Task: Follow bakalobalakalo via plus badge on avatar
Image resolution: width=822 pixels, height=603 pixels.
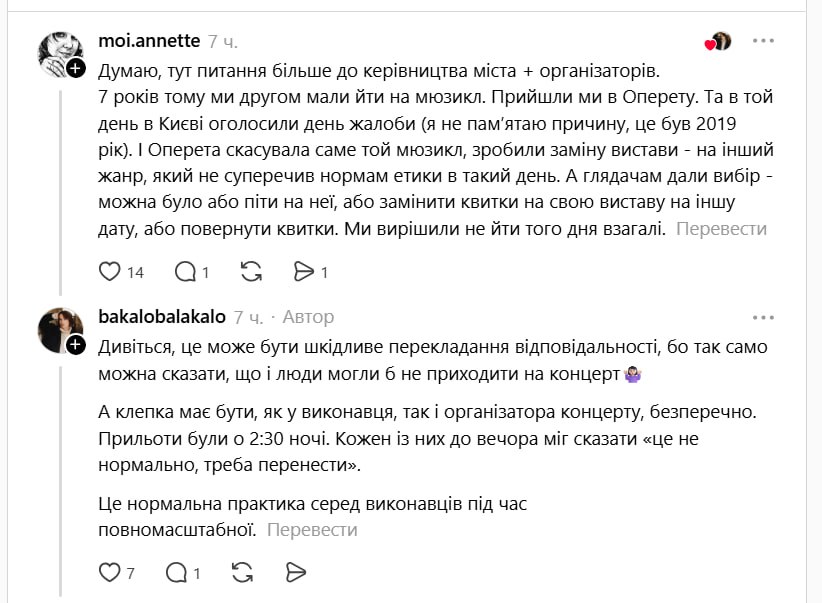Action: (x=77, y=344)
